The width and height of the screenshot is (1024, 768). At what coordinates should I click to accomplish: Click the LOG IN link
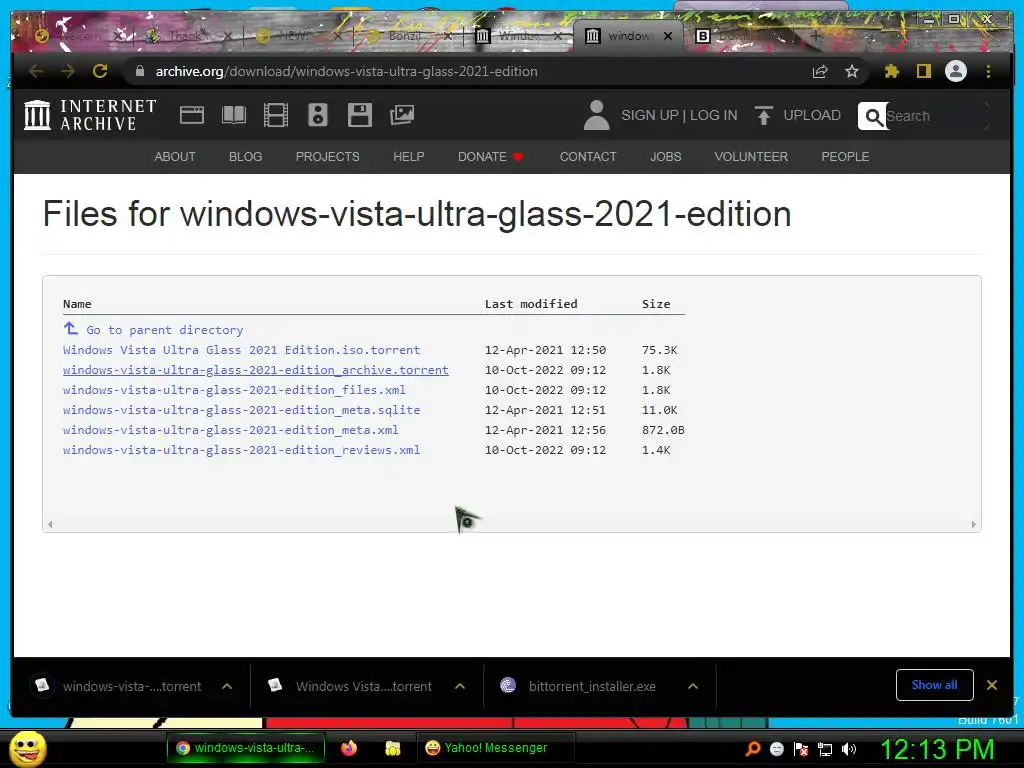tap(713, 115)
